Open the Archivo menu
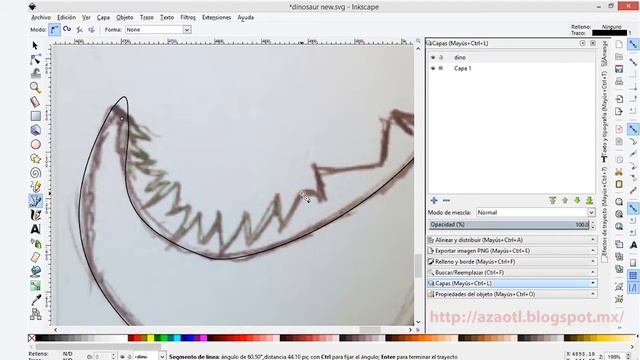640x360 pixels. [41, 18]
